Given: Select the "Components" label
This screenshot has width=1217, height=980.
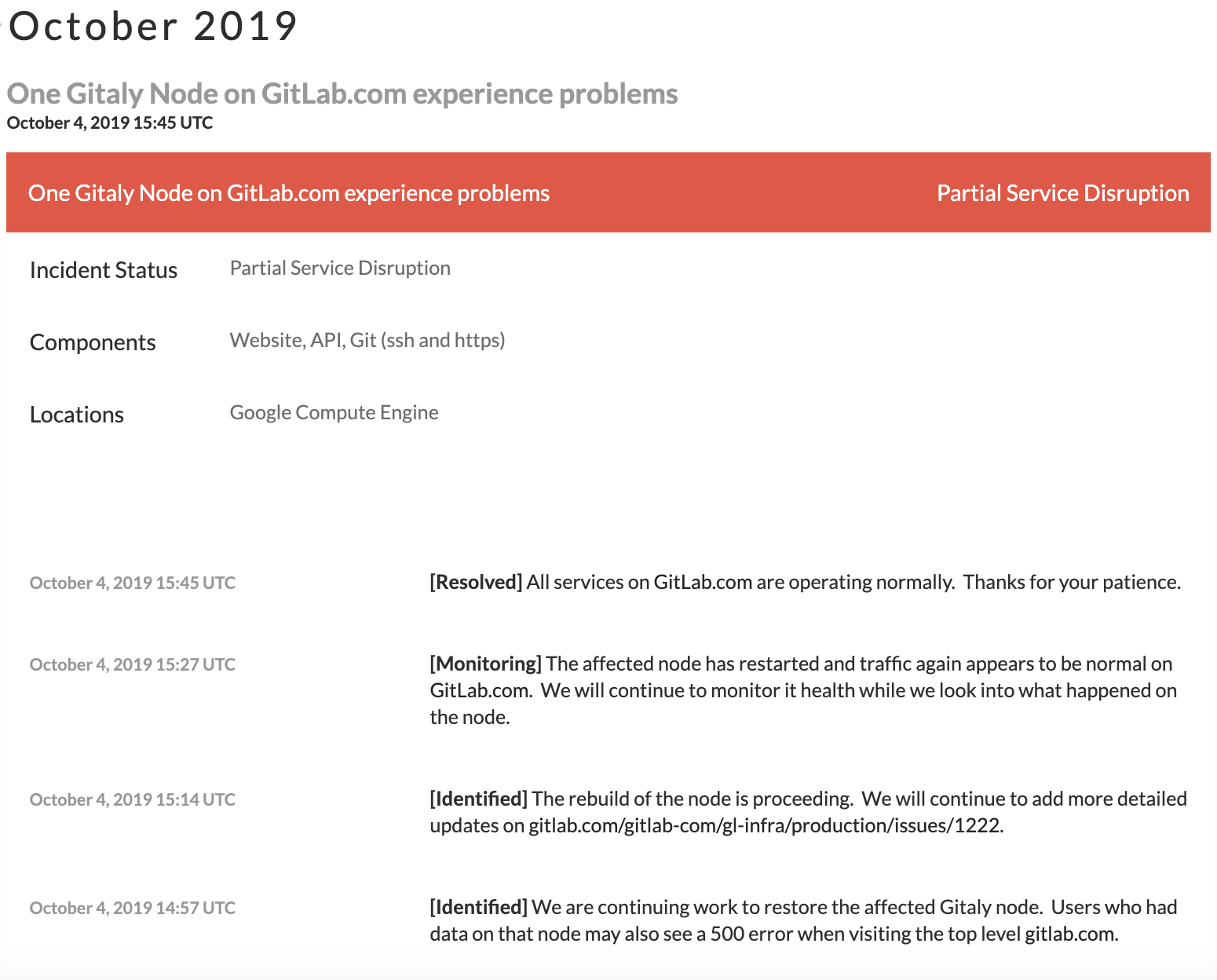Looking at the screenshot, I should [93, 342].
